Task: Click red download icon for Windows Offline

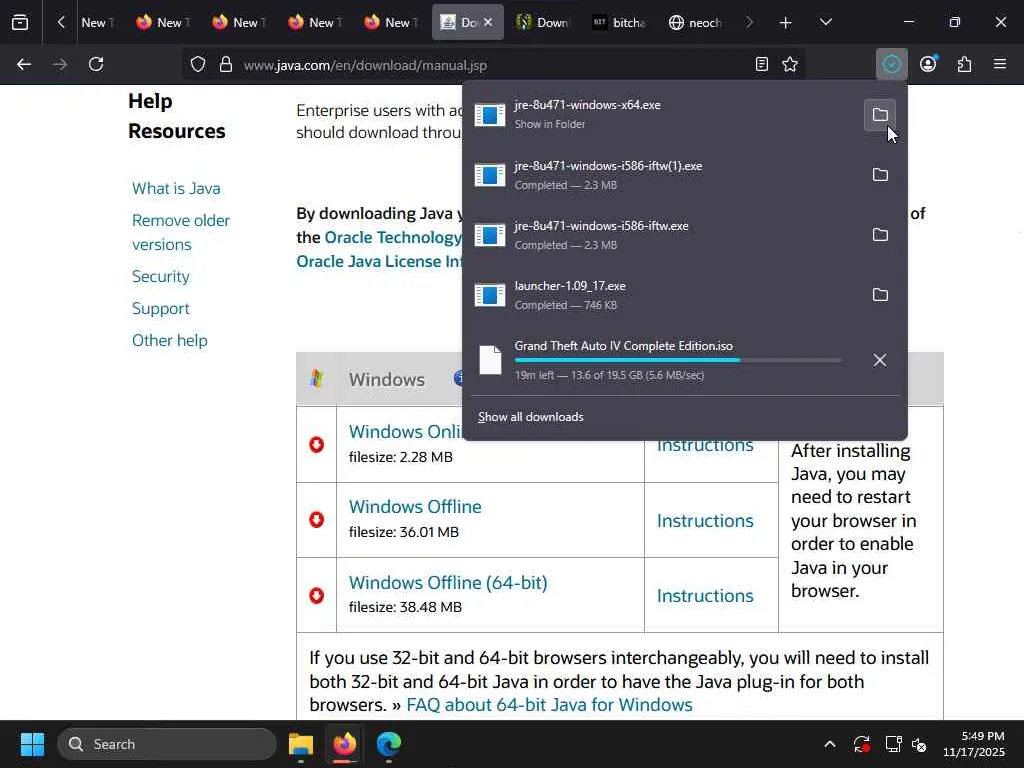Action: coord(317,520)
